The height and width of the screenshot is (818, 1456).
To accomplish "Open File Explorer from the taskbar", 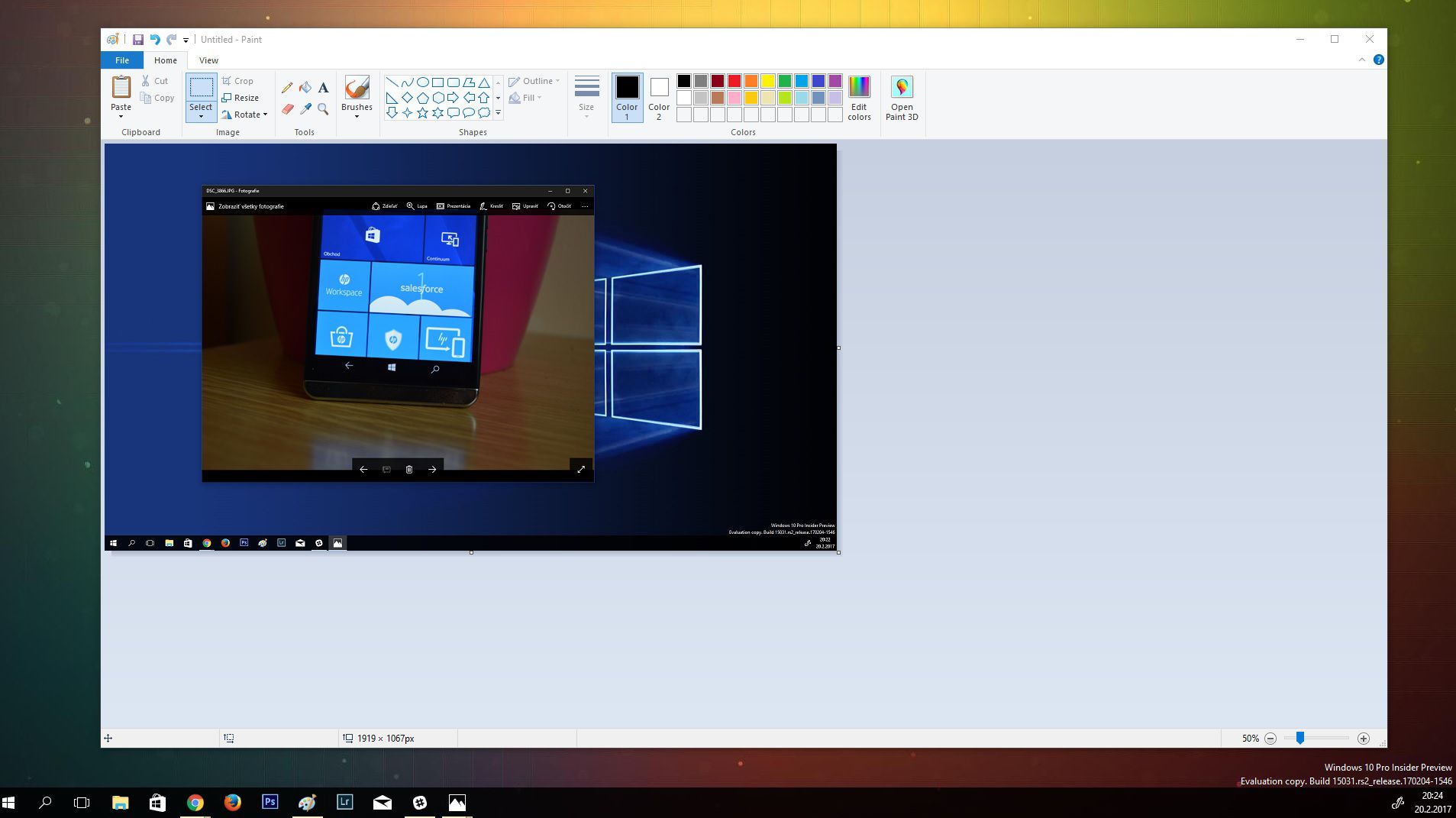I will coord(120,802).
